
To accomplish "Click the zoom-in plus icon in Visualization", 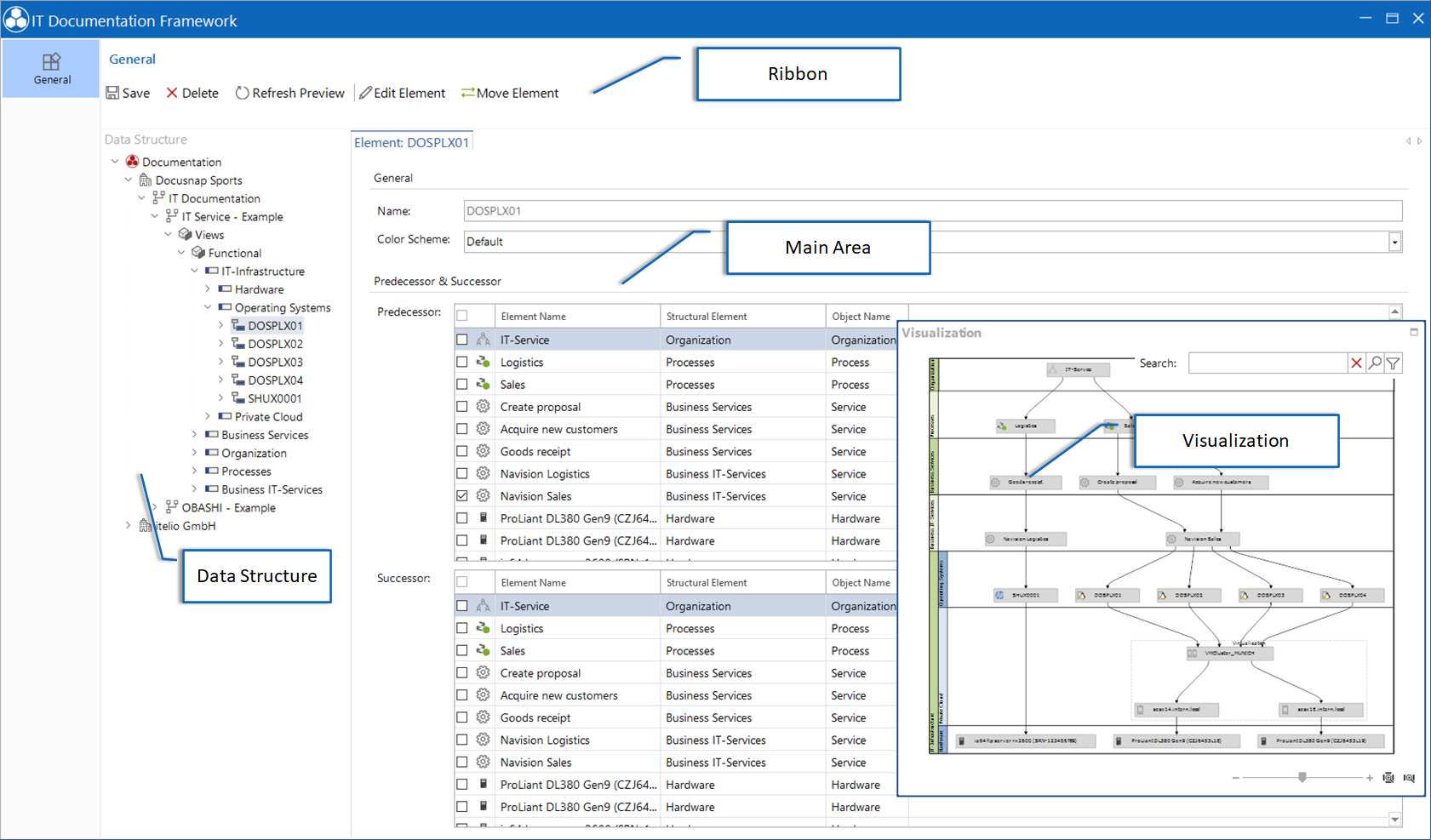I will click(1369, 778).
